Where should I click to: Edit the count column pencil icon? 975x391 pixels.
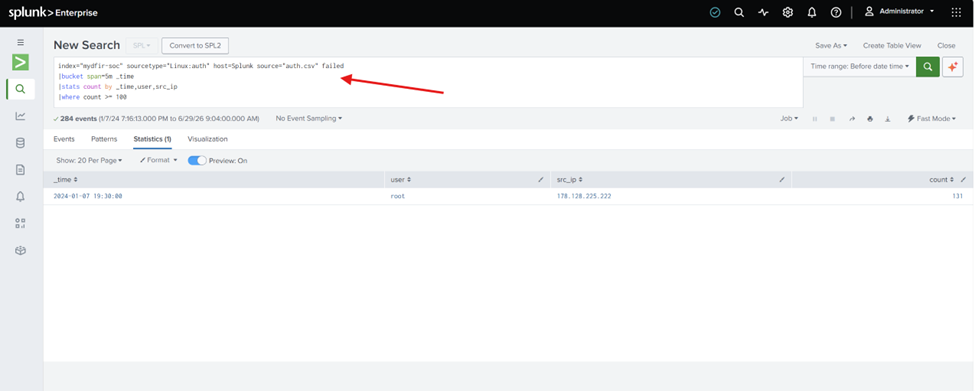(963, 180)
